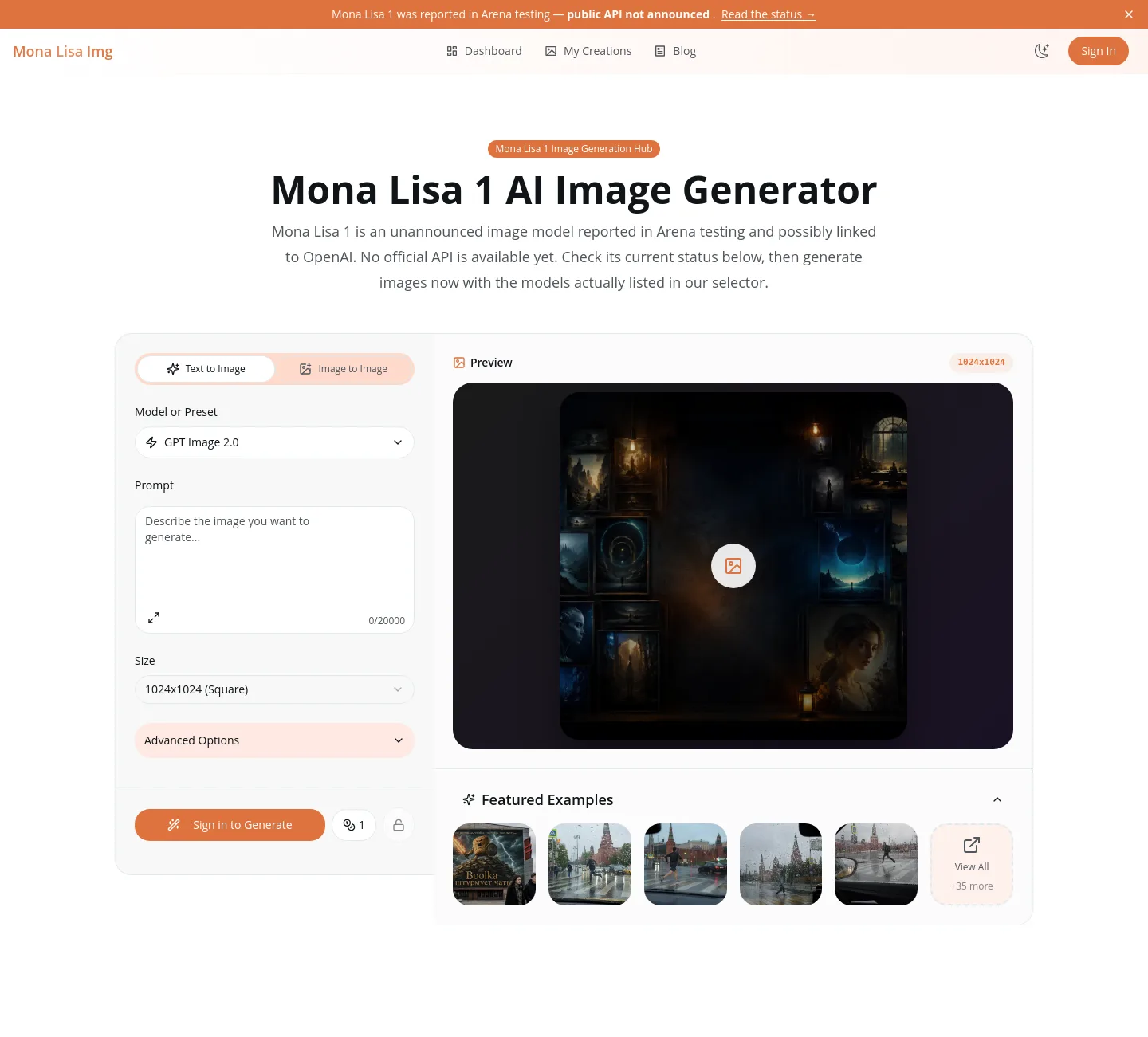Expand the prompt editor with arrows icon
The height and width of the screenshot is (1037, 1148).
tap(154, 618)
